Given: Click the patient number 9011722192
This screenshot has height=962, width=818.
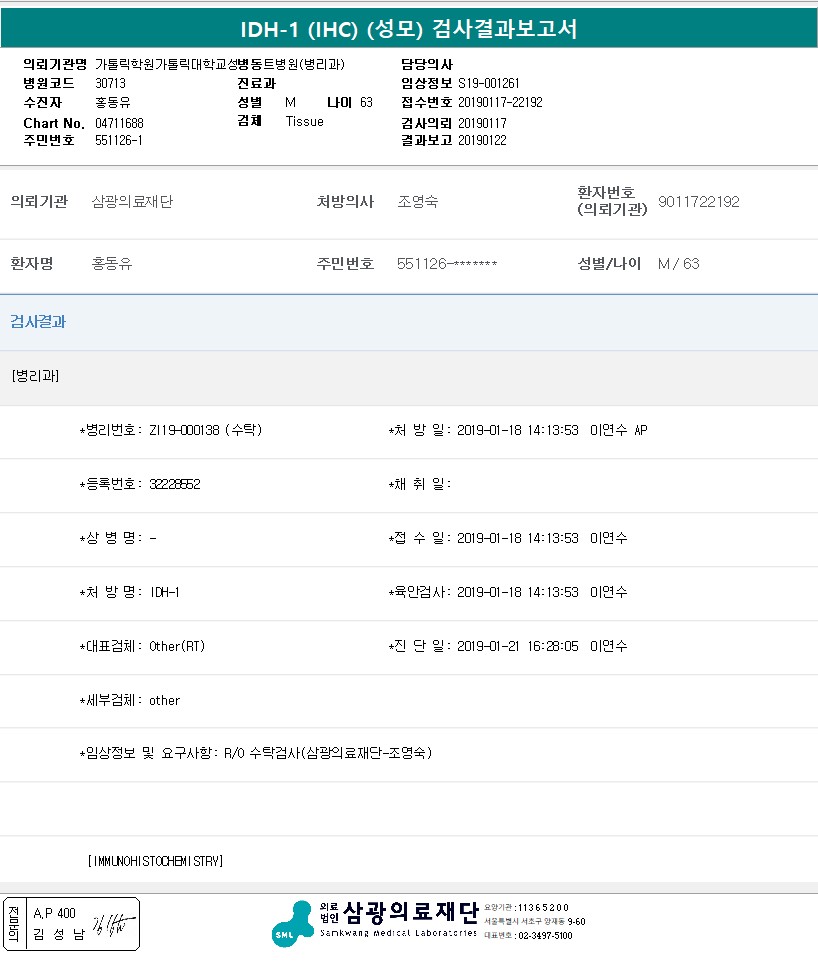Looking at the screenshot, I should (698, 202).
